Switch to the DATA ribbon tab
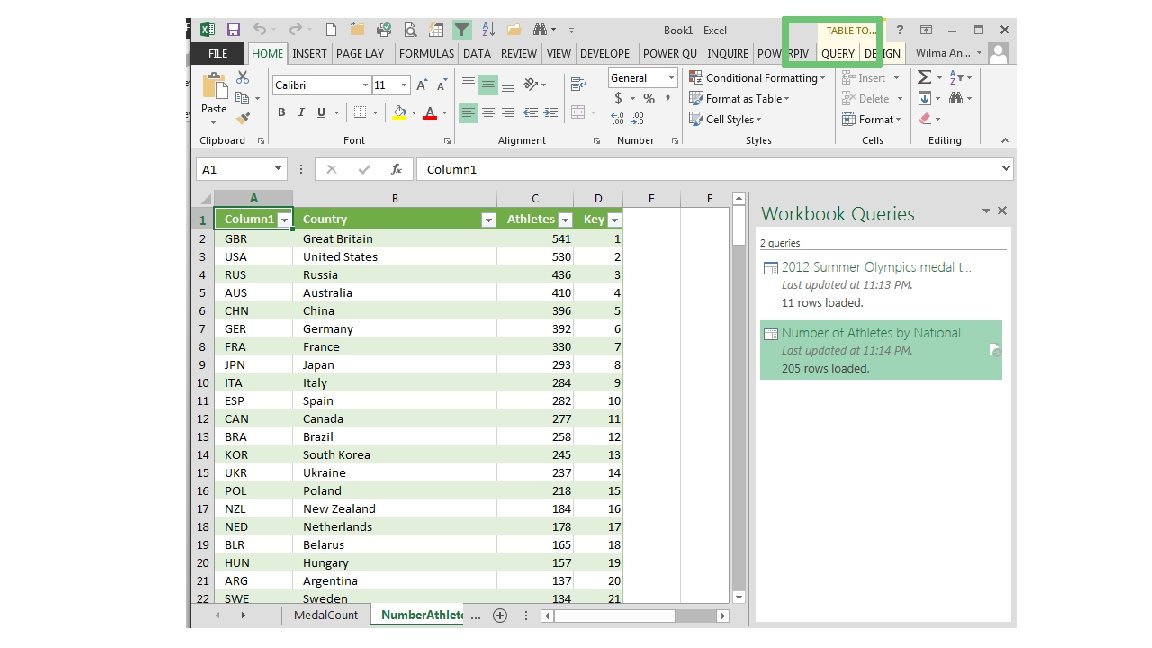 (477, 54)
